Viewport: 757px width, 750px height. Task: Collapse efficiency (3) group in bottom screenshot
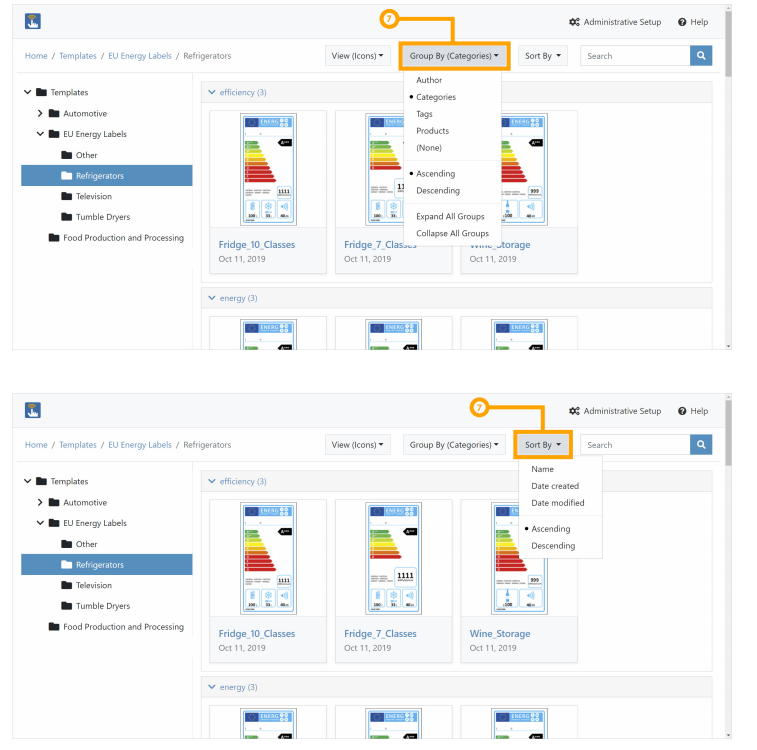211,481
